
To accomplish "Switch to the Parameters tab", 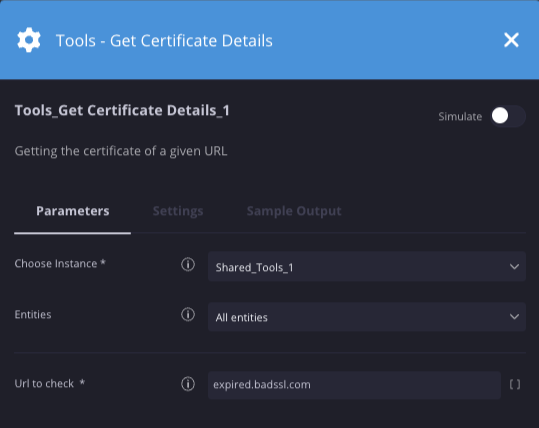I will [x=73, y=211].
